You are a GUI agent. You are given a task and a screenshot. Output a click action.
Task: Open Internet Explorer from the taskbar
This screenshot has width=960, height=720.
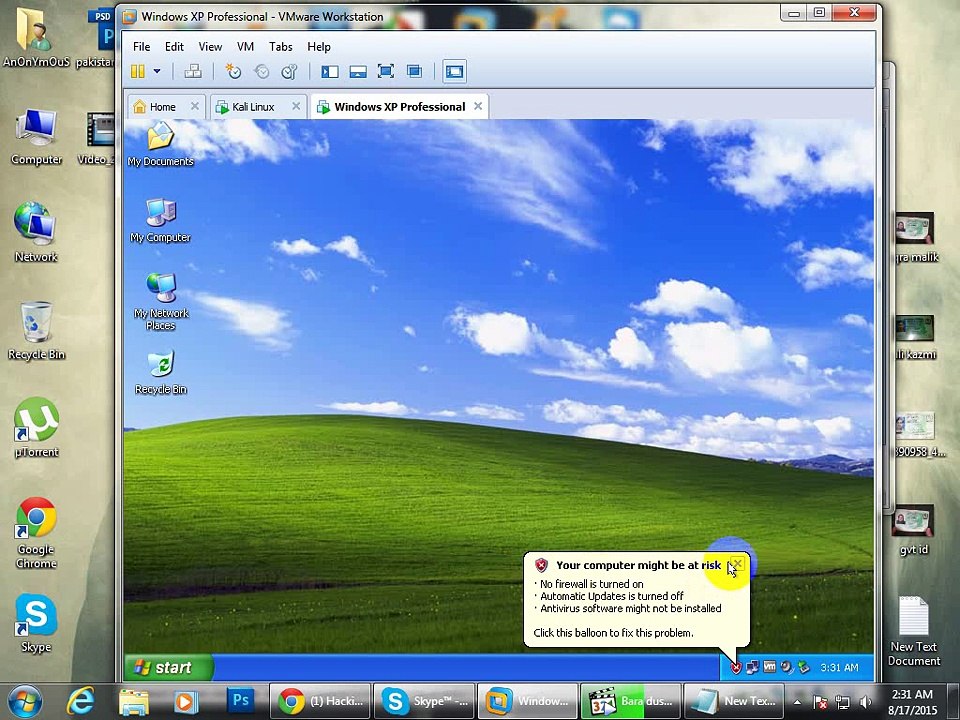pyautogui.click(x=81, y=702)
